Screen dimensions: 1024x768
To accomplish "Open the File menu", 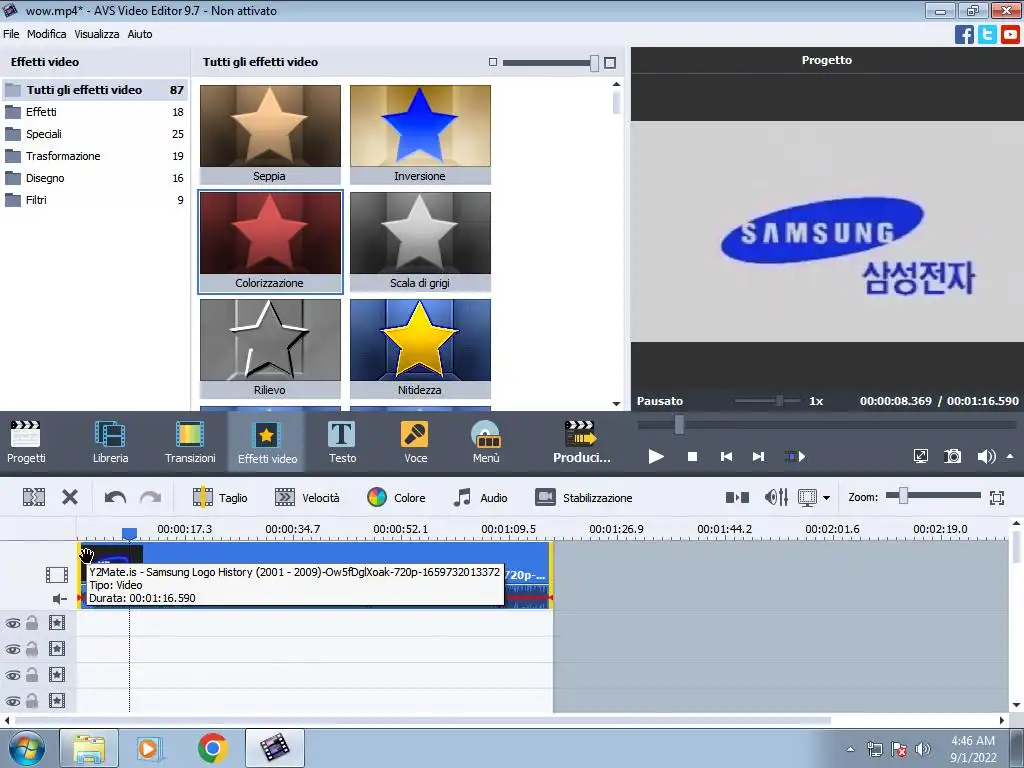I will [x=11, y=34].
